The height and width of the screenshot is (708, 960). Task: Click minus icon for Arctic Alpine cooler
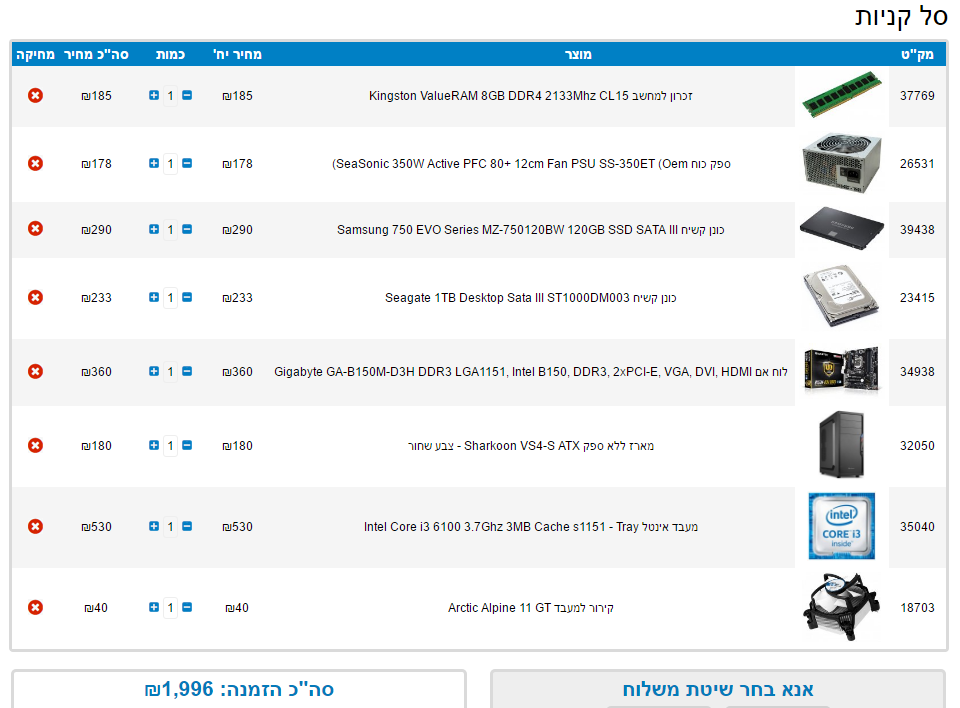pos(187,607)
